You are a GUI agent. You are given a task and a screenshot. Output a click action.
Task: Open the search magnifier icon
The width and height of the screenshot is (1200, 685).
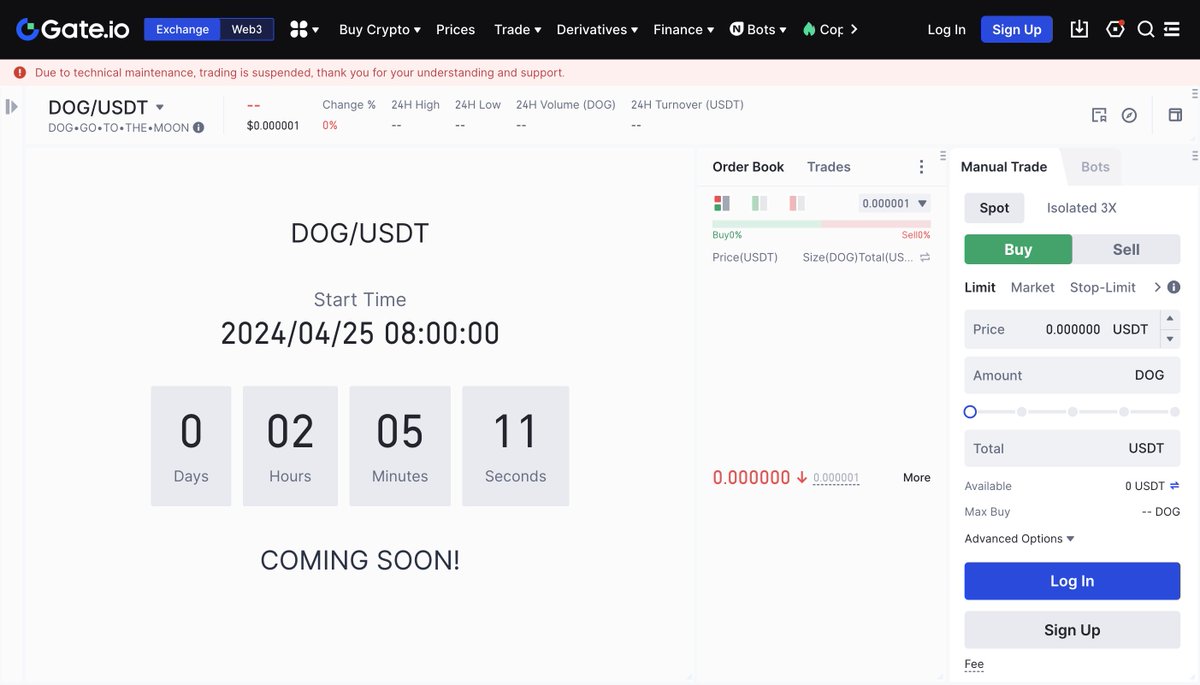[x=1146, y=29]
